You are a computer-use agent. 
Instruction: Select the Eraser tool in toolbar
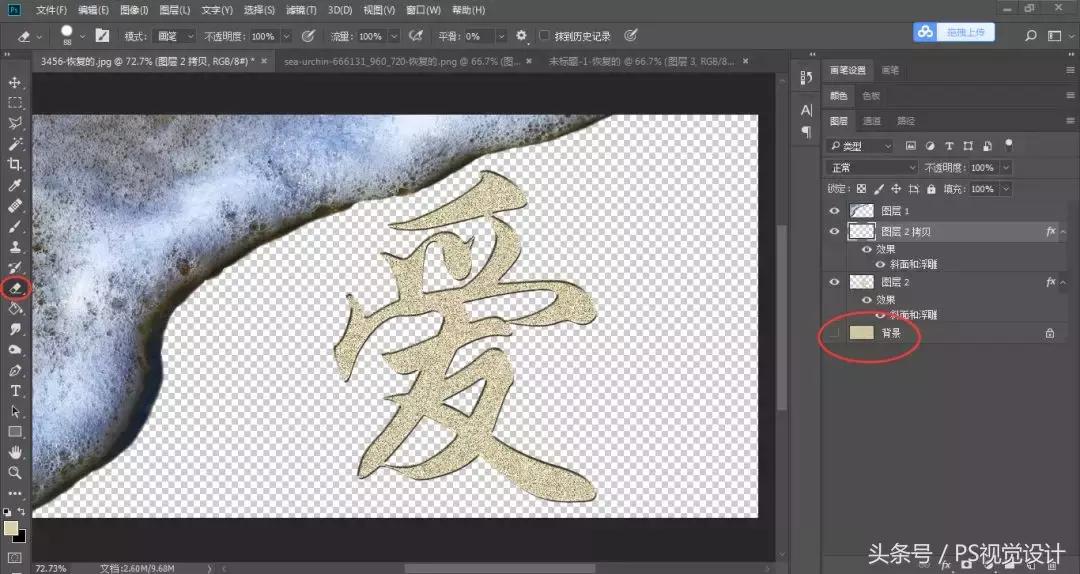[x=16, y=288]
